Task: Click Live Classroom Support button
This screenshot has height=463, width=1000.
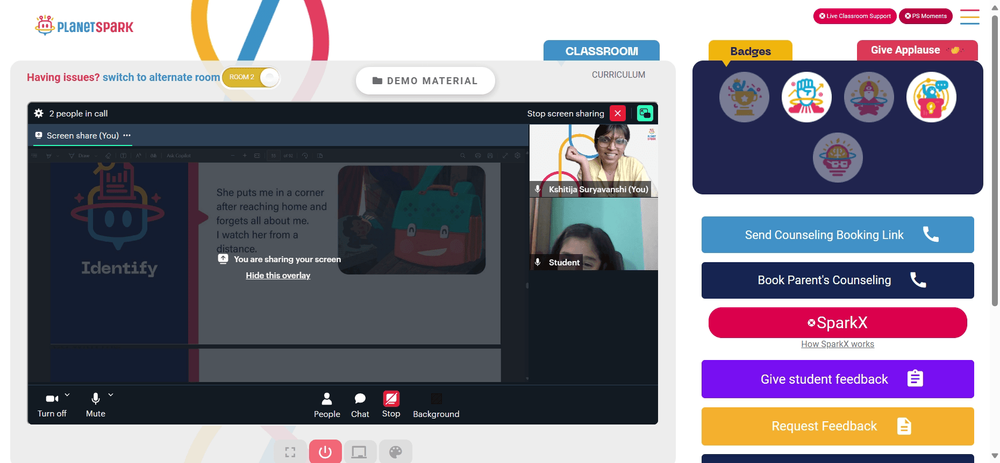Action: click(x=855, y=16)
